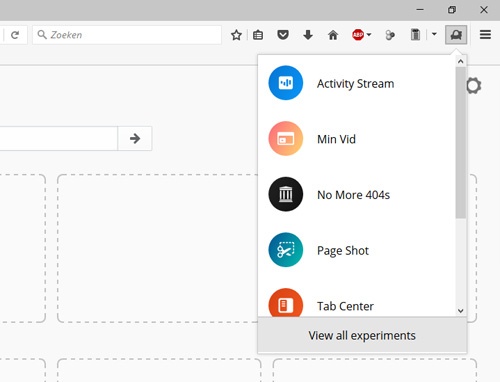Open the downloads arrow icon
This screenshot has height=382, width=500.
pos(308,35)
